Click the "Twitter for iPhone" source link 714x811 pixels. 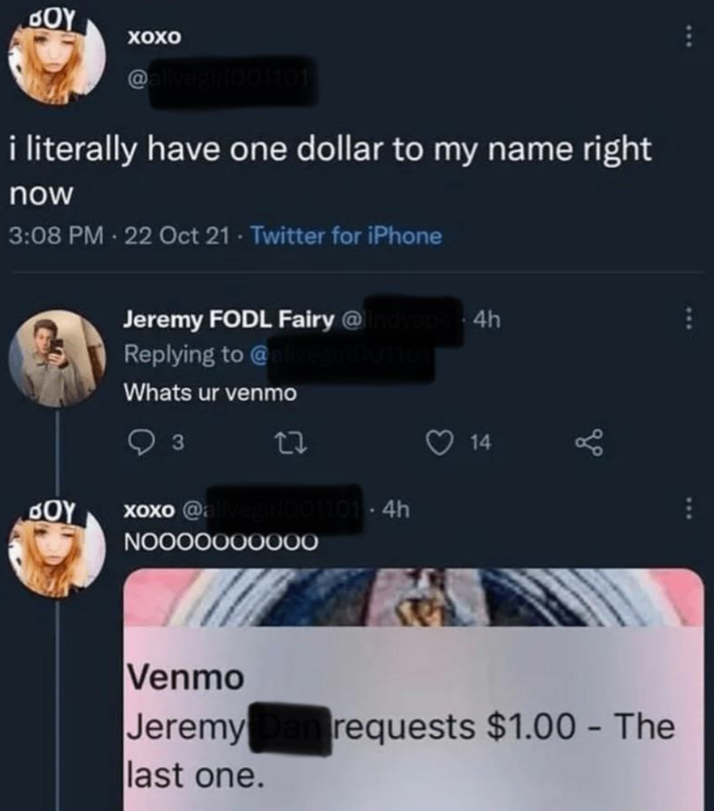tap(346, 236)
